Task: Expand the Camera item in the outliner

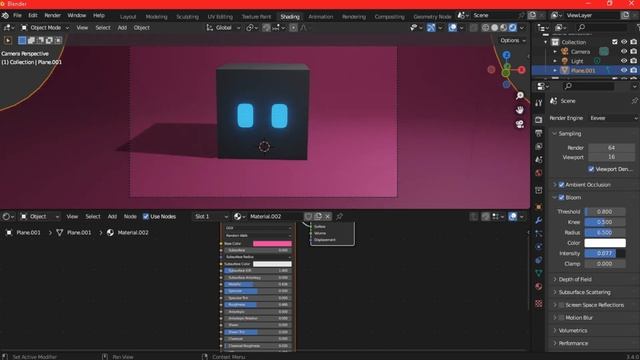Action: 555,51
